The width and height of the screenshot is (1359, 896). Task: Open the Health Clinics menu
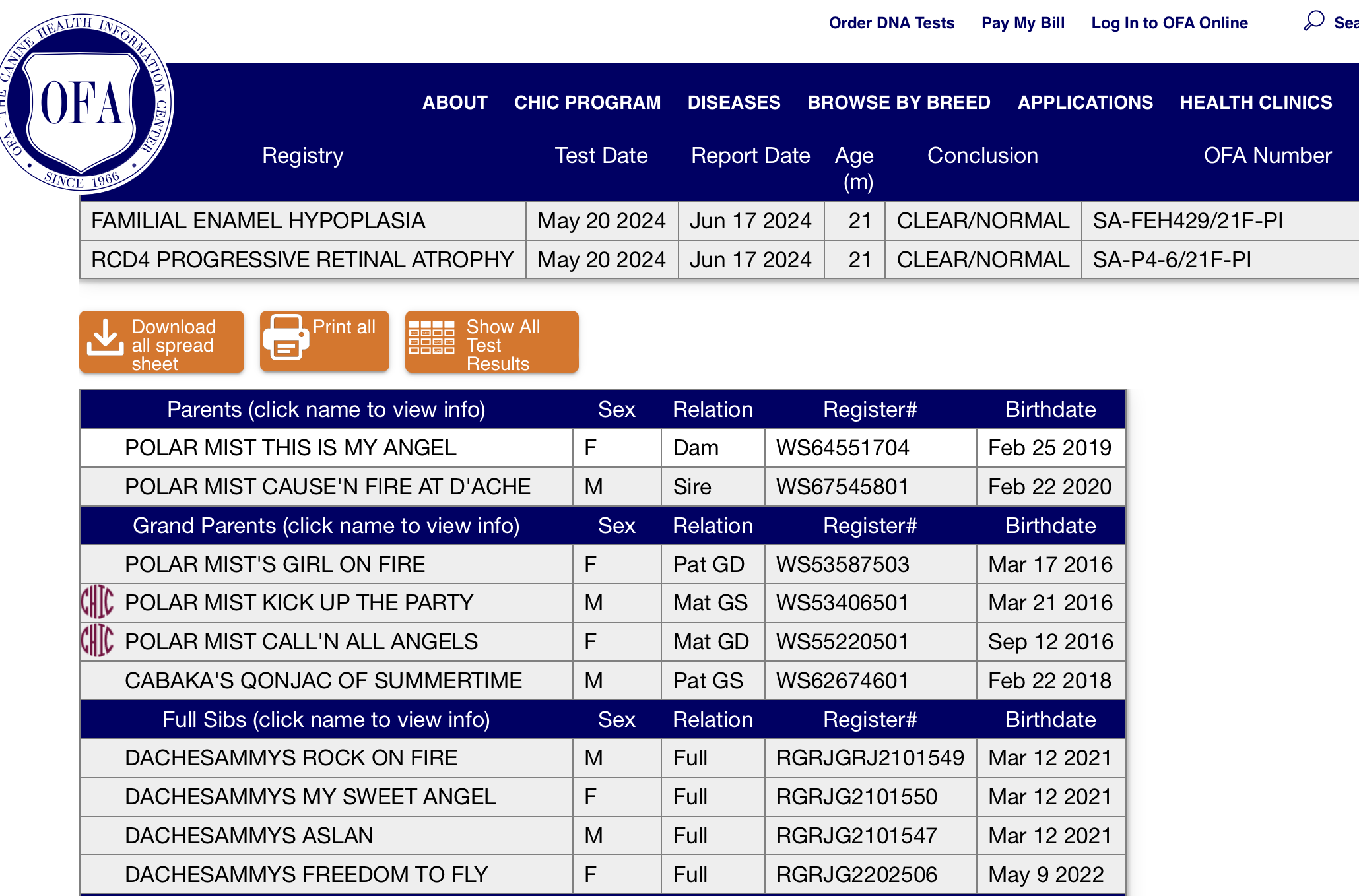(1256, 102)
